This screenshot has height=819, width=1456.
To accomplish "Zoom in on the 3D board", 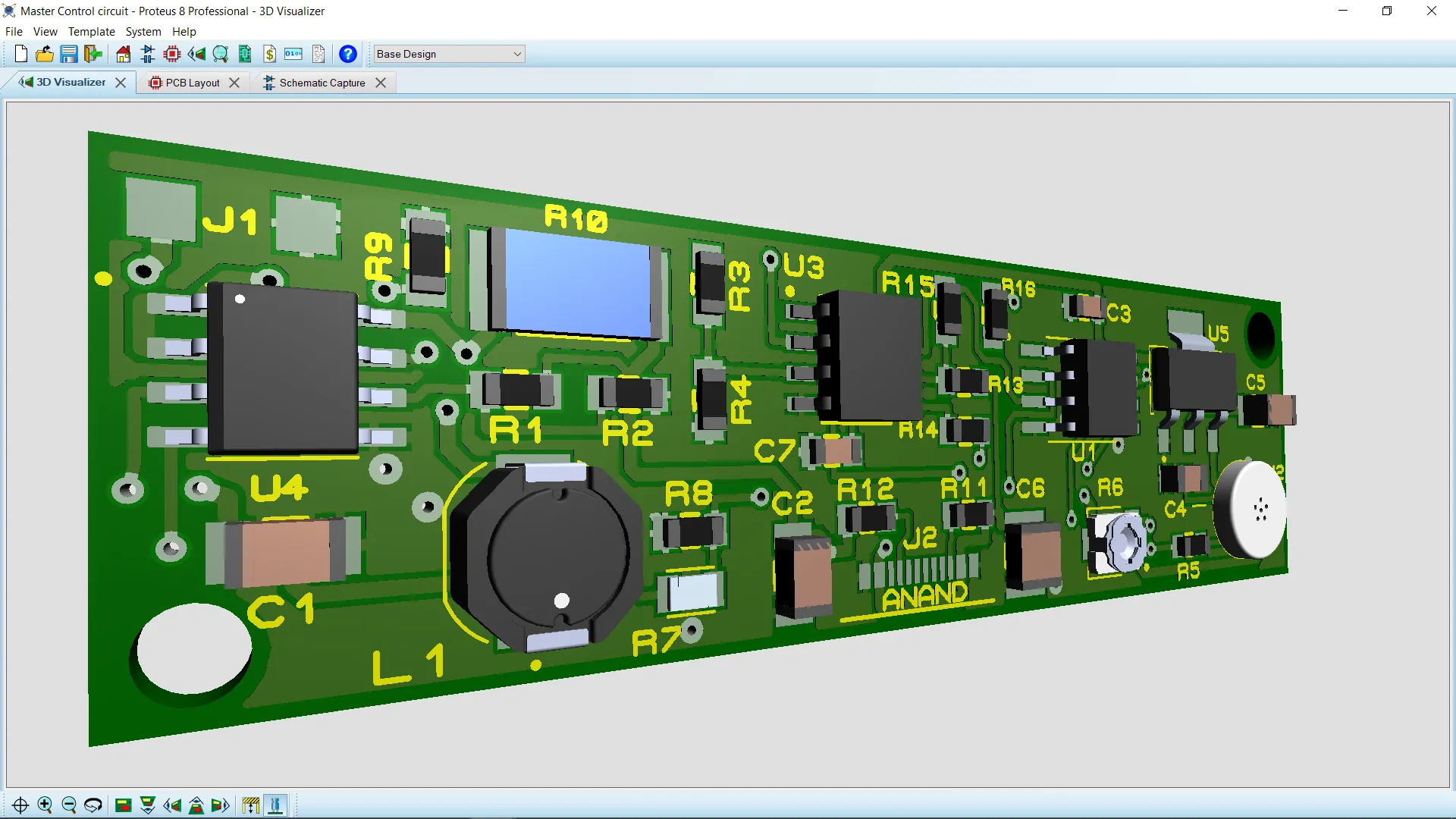I will click(x=44, y=805).
